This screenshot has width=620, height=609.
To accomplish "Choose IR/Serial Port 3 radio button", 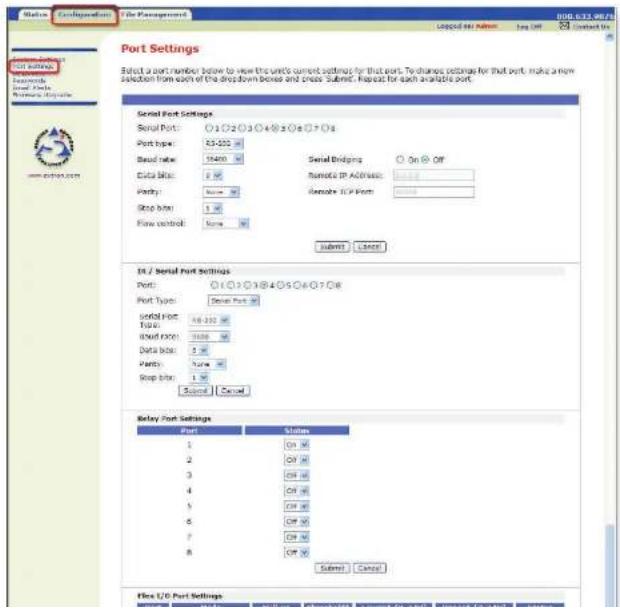I will [247, 285].
